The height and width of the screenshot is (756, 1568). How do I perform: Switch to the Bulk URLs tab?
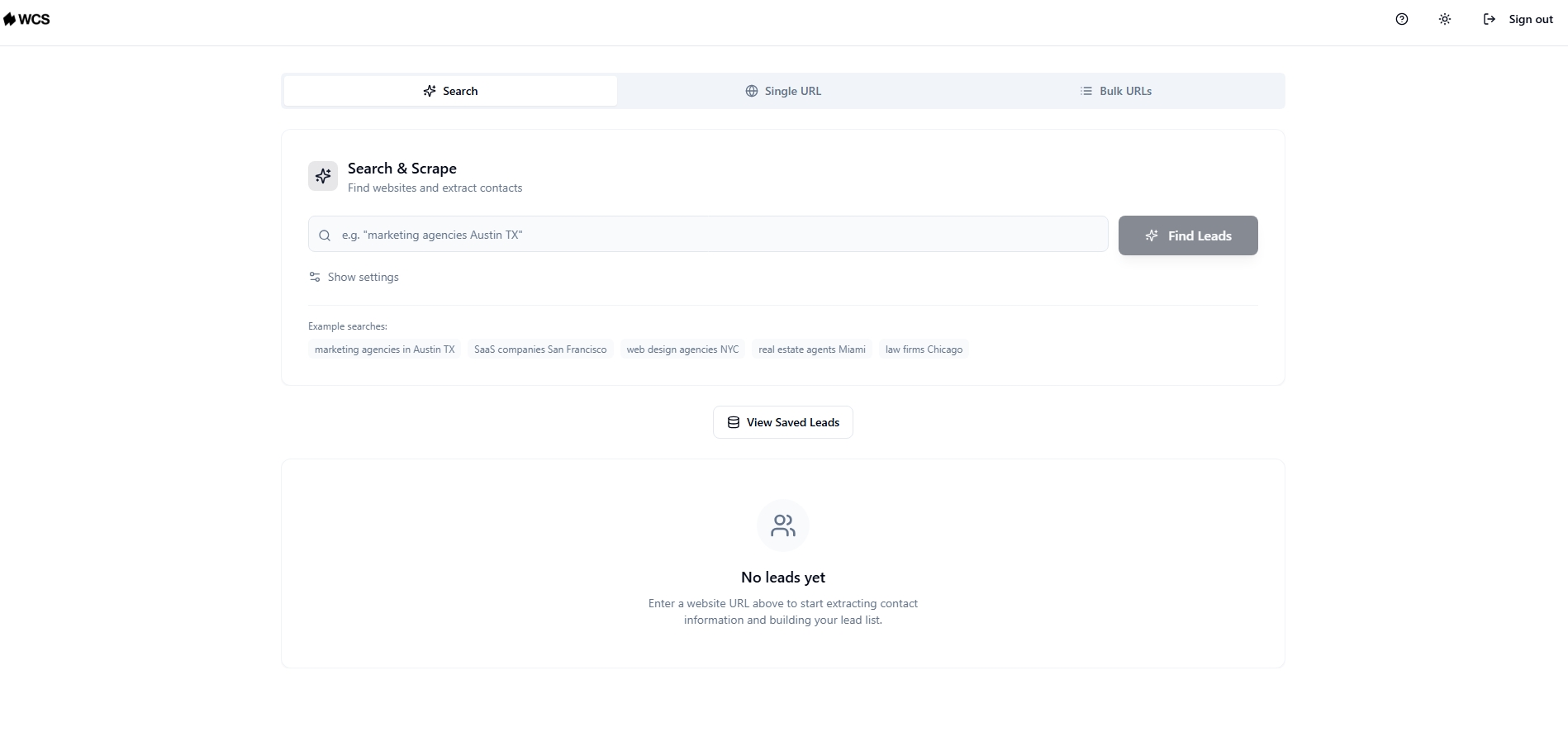tap(1115, 91)
